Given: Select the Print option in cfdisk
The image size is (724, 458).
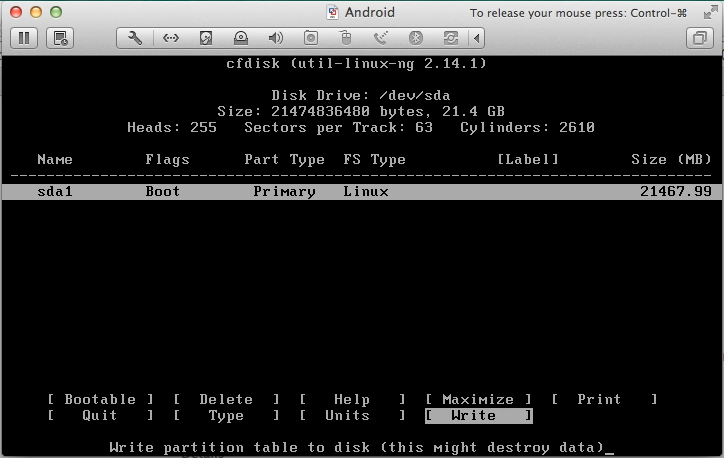Looking at the screenshot, I should pyautogui.click(x=604, y=399).
